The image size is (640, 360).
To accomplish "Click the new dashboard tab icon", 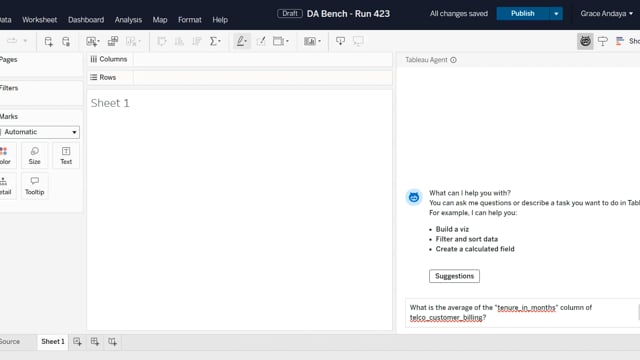I will (x=95, y=342).
